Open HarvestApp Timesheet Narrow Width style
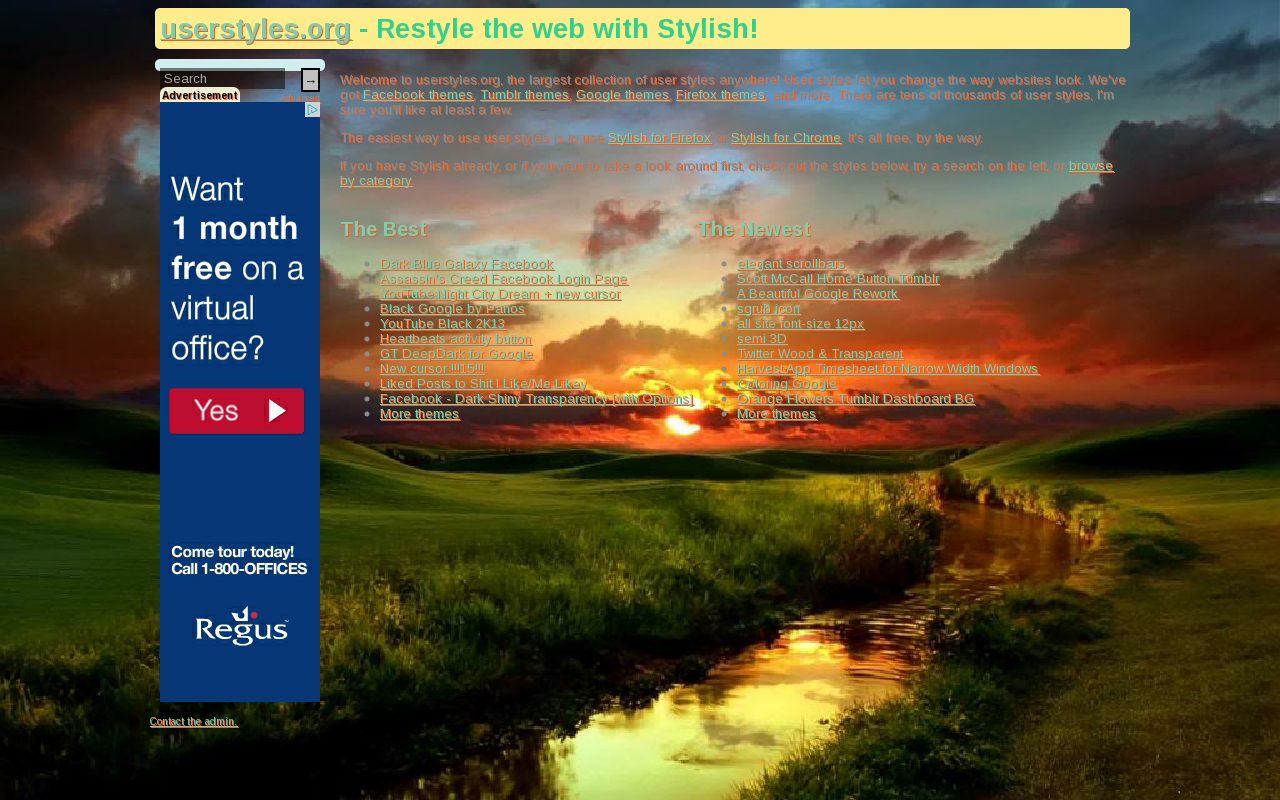 pos(888,369)
